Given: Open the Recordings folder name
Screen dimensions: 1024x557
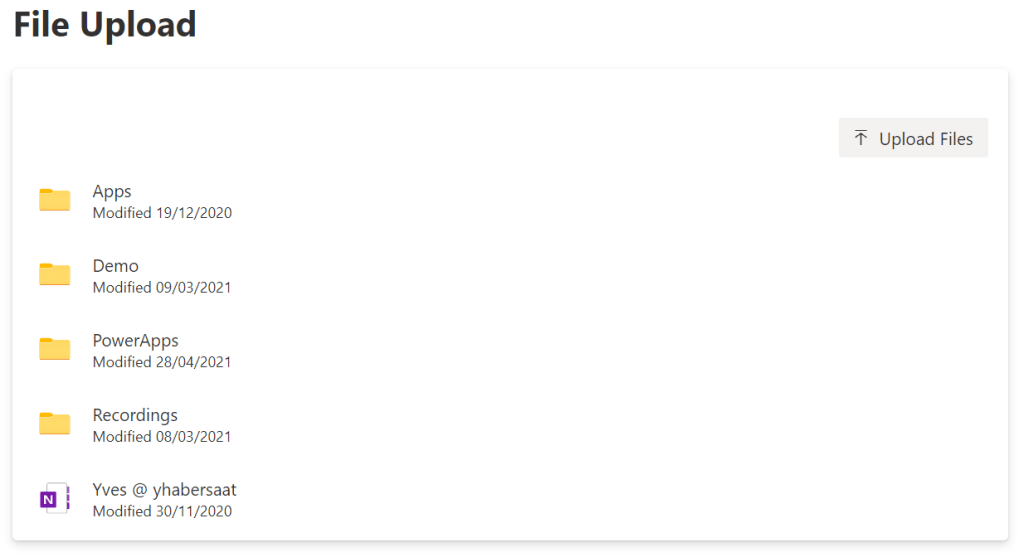Looking at the screenshot, I should coord(135,415).
